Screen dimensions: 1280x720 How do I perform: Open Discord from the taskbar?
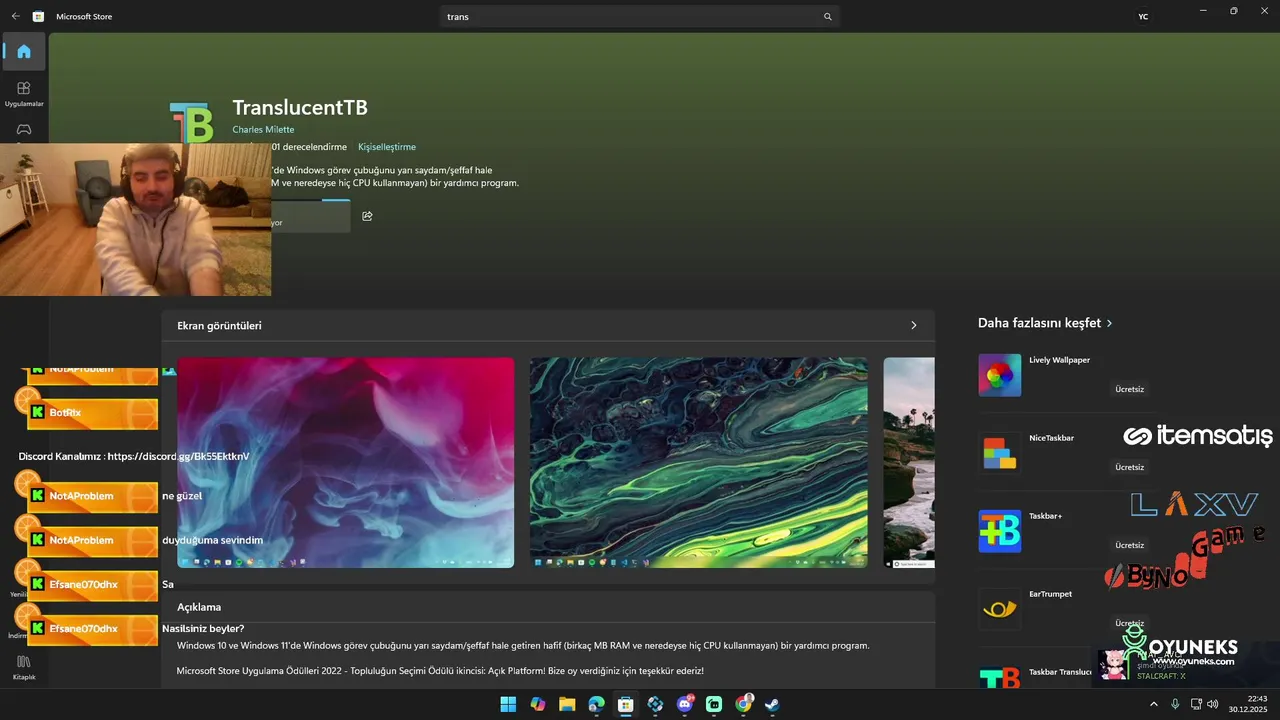click(x=685, y=704)
